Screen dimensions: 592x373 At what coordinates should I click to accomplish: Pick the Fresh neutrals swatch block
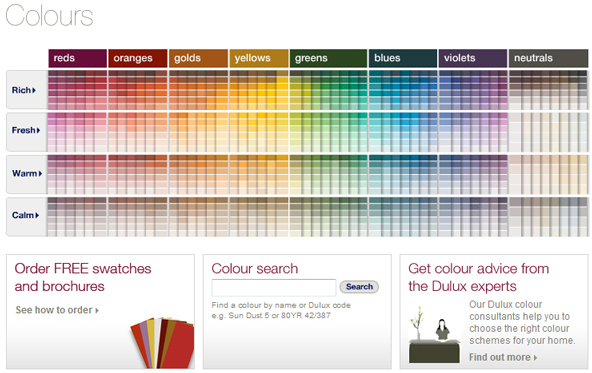(548, 132)
